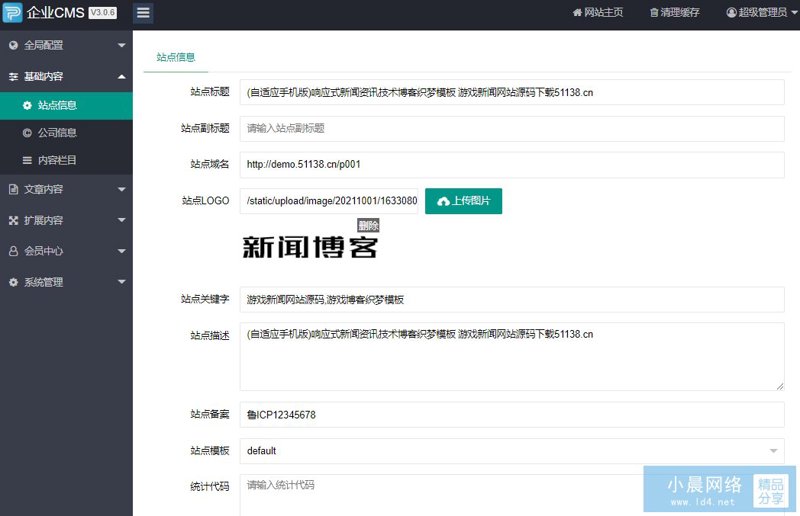Screen dimensions: 800x516
Task: Click the gear icon next to 站点信息
Action: coord(27,105)
